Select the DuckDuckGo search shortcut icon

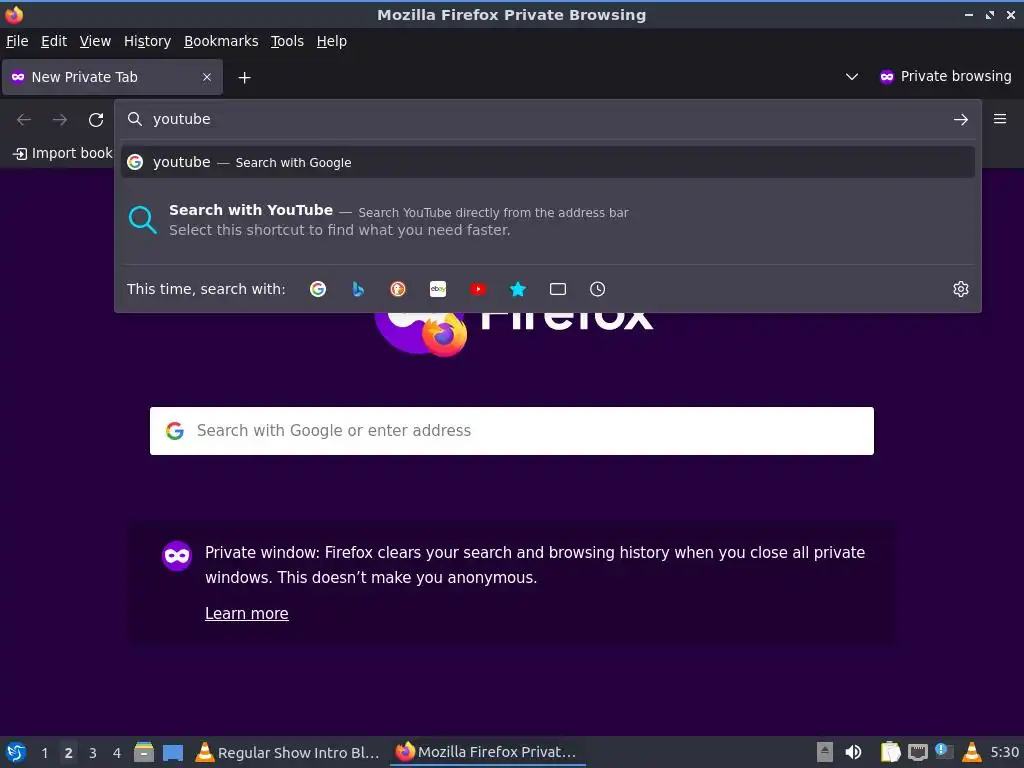[398, 289]
